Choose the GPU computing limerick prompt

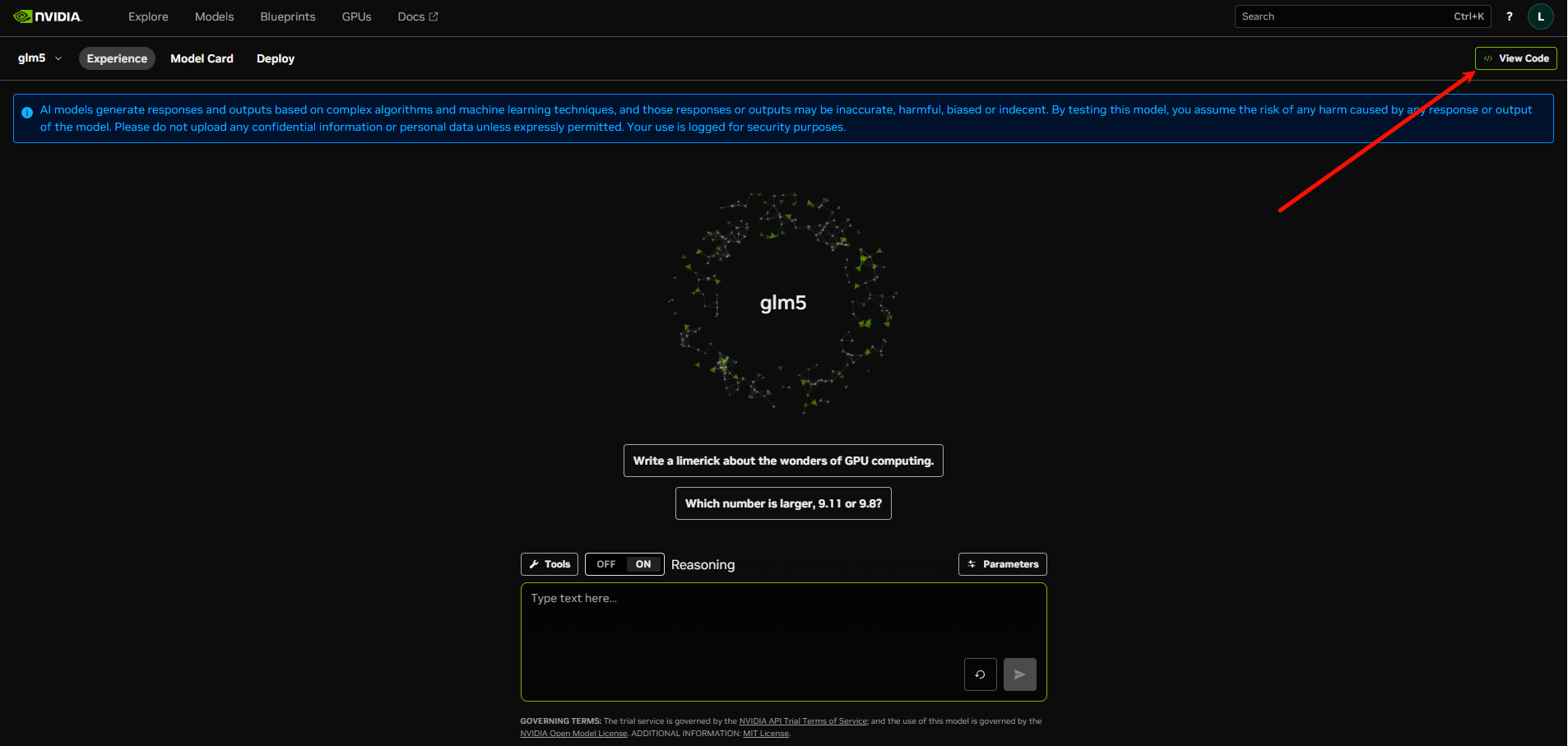coord(783,461)
